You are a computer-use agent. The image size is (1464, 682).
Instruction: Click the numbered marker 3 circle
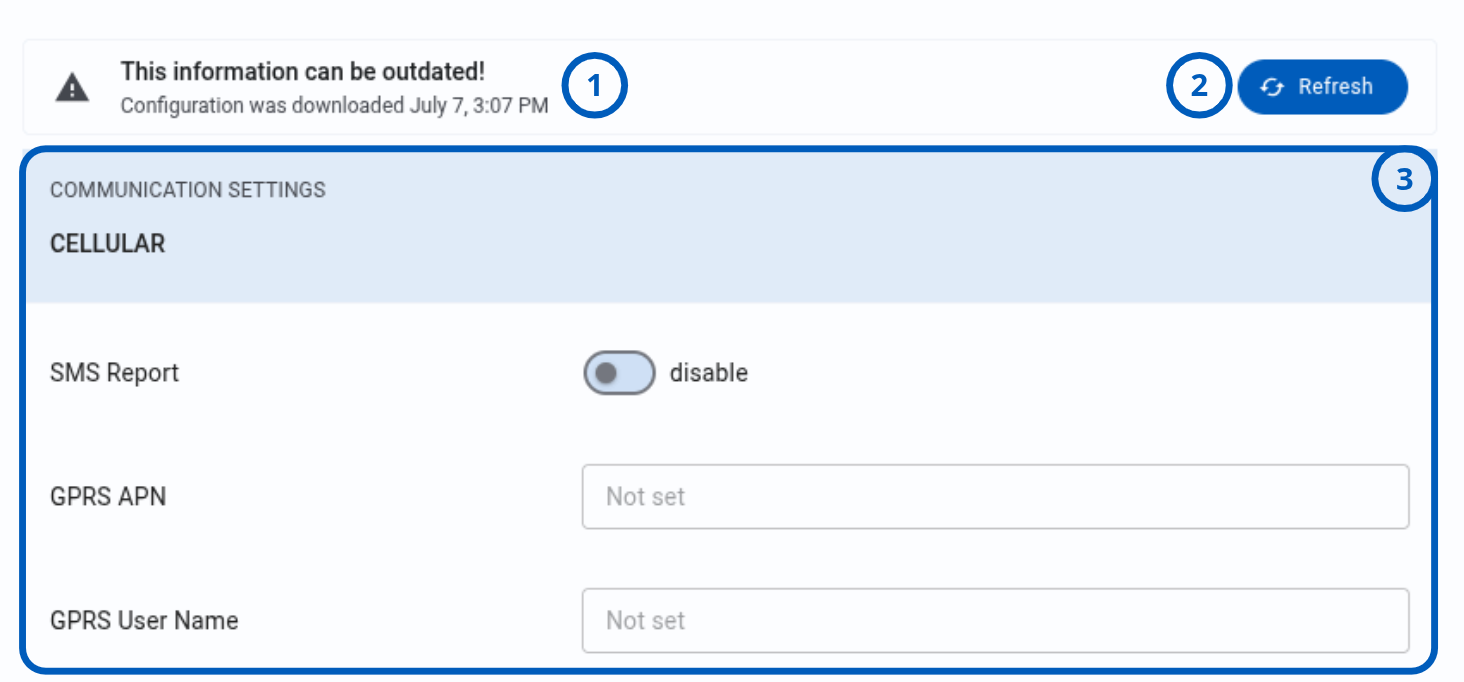1404,180
